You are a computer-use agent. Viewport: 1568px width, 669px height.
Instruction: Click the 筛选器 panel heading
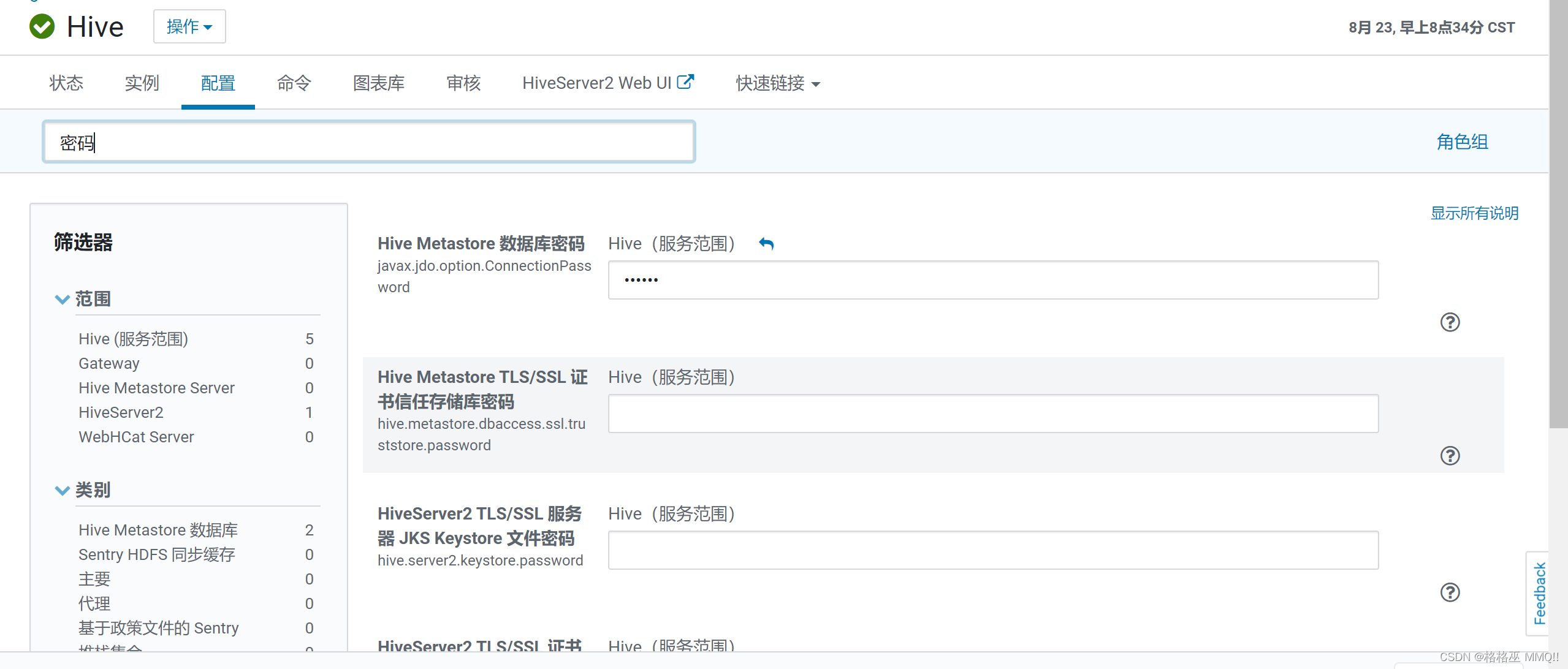click(x=83, y=242)
